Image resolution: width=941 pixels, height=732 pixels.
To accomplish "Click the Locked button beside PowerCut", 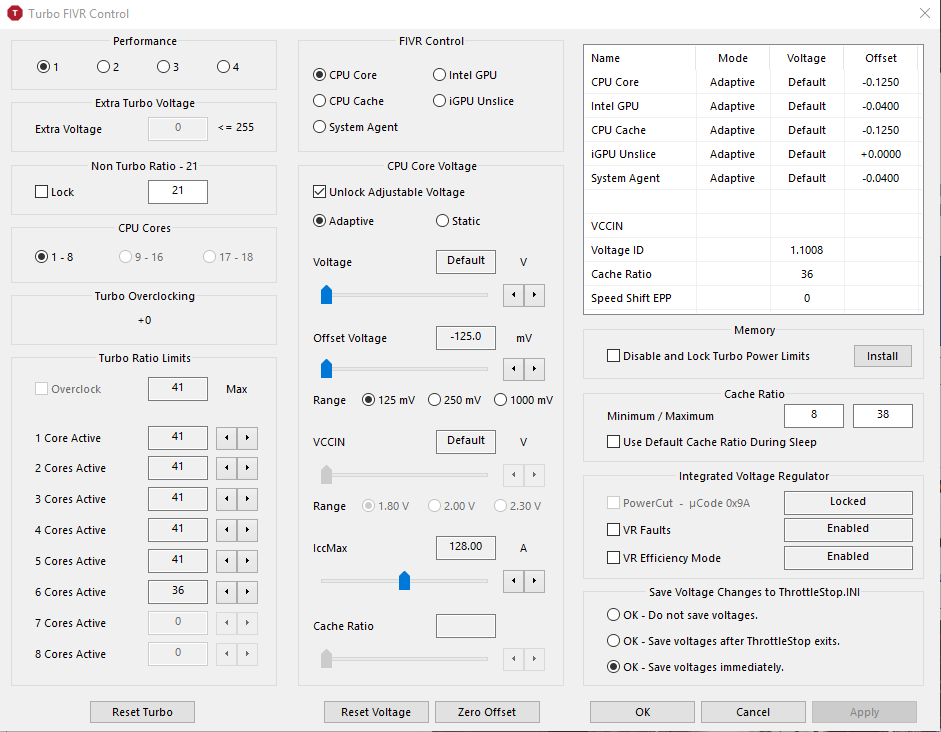I will (x=848, y=502).
